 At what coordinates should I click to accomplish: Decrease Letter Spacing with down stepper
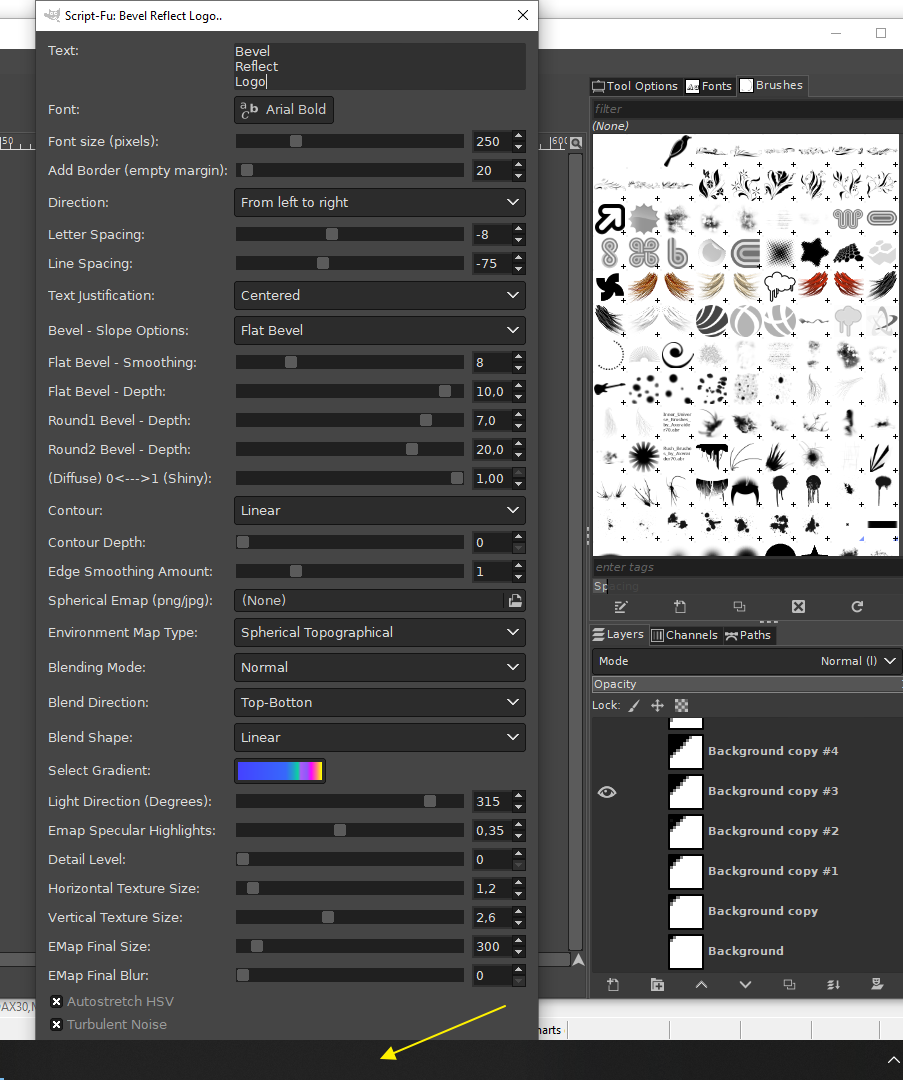point(519,240)
